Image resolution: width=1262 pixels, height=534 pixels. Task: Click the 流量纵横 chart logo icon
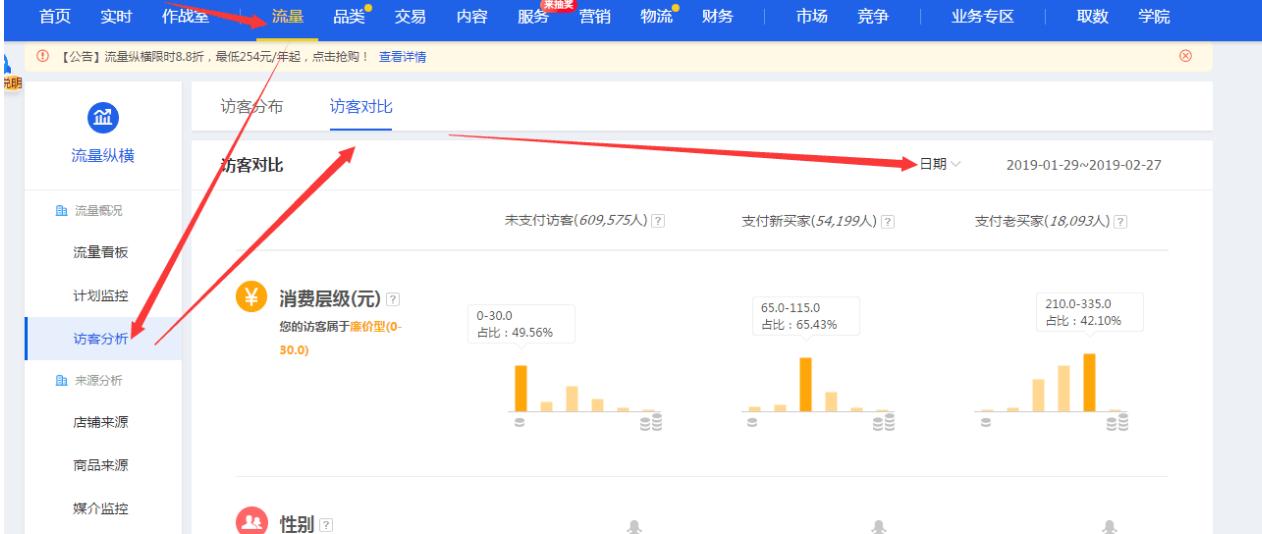click(101, 120)
